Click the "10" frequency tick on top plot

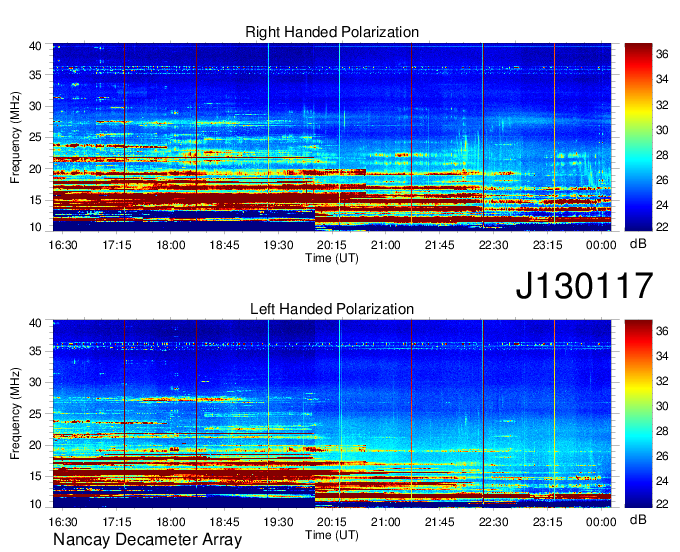coord(35,227)
